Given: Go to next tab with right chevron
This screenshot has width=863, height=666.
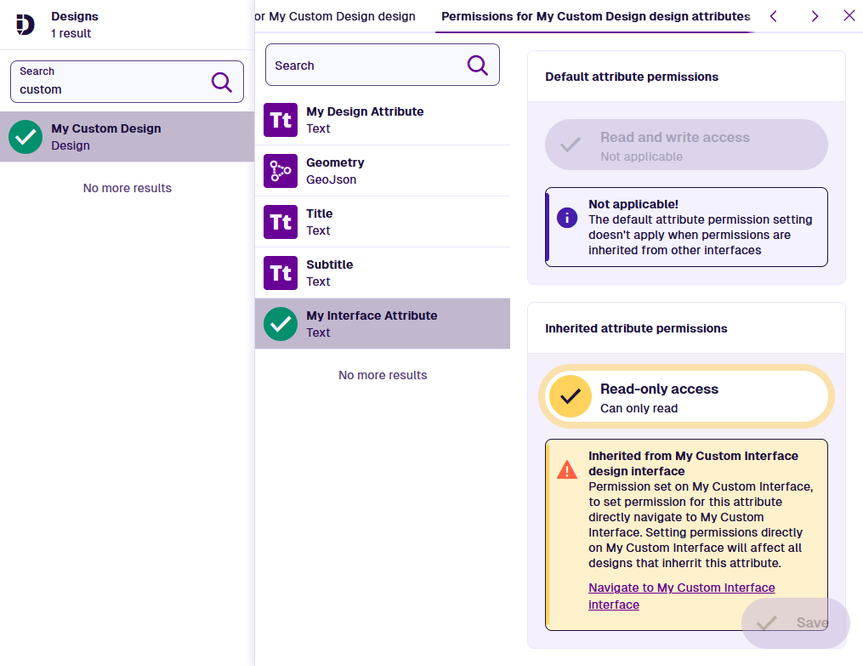Looking at the screenshot, I should (815, 16).
